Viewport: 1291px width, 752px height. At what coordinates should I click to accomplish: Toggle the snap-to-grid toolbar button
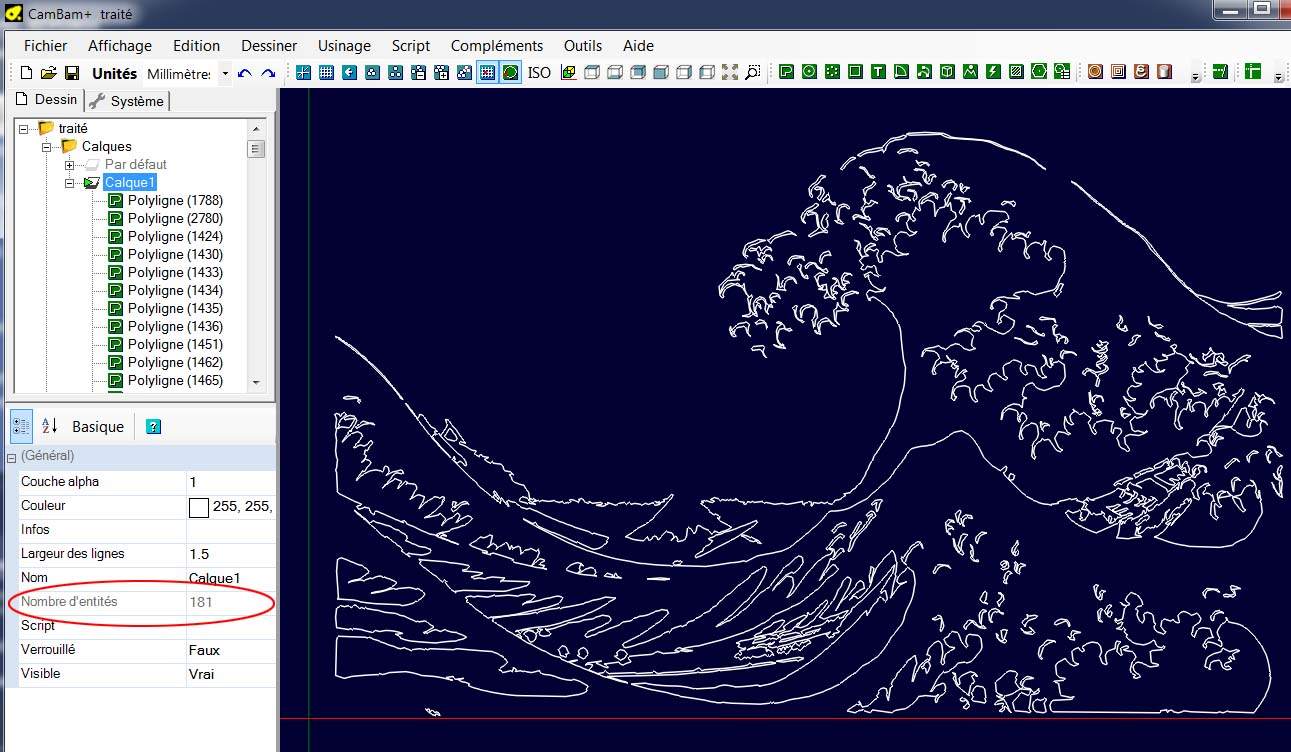click(x=487, y=73)
